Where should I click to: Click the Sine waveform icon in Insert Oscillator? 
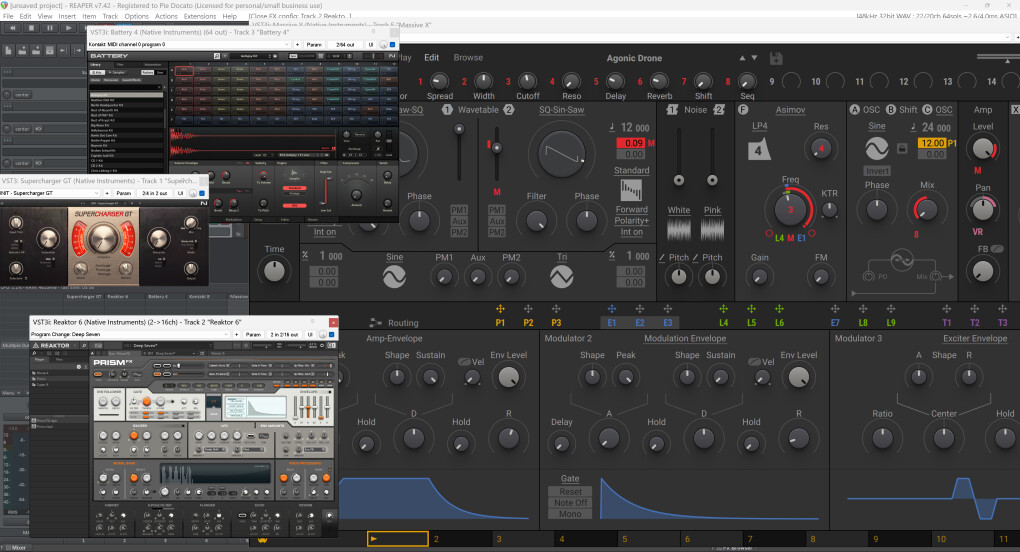[876, 149]
